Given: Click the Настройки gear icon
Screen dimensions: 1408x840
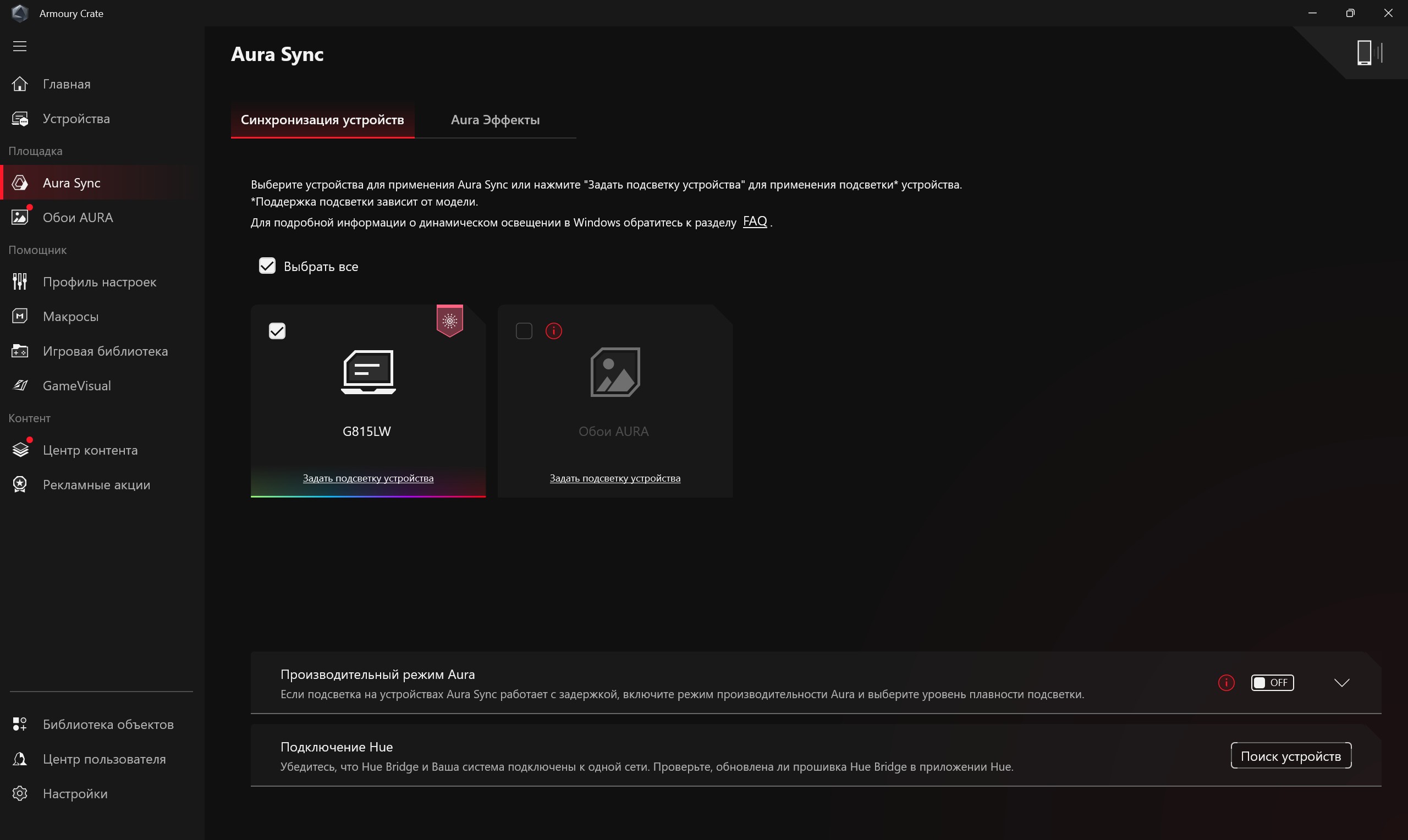Looking at the screenshot, I should click(20, 793).
